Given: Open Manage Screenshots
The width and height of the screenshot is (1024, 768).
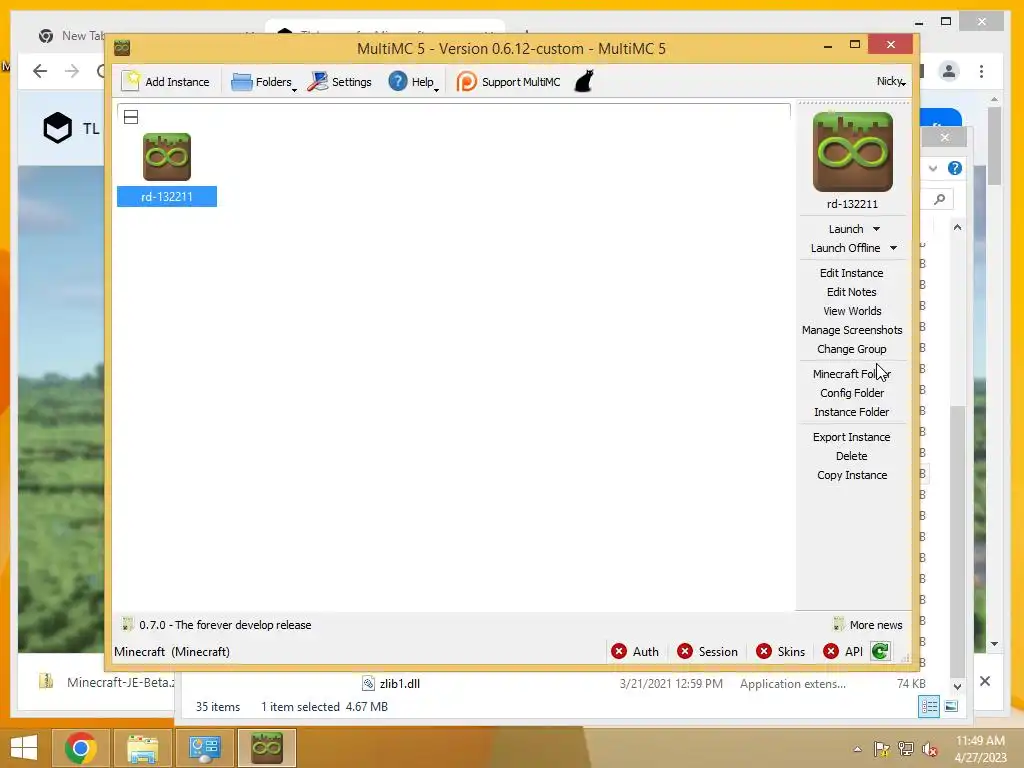Looking at the screenshot, I should click(852, 330).
